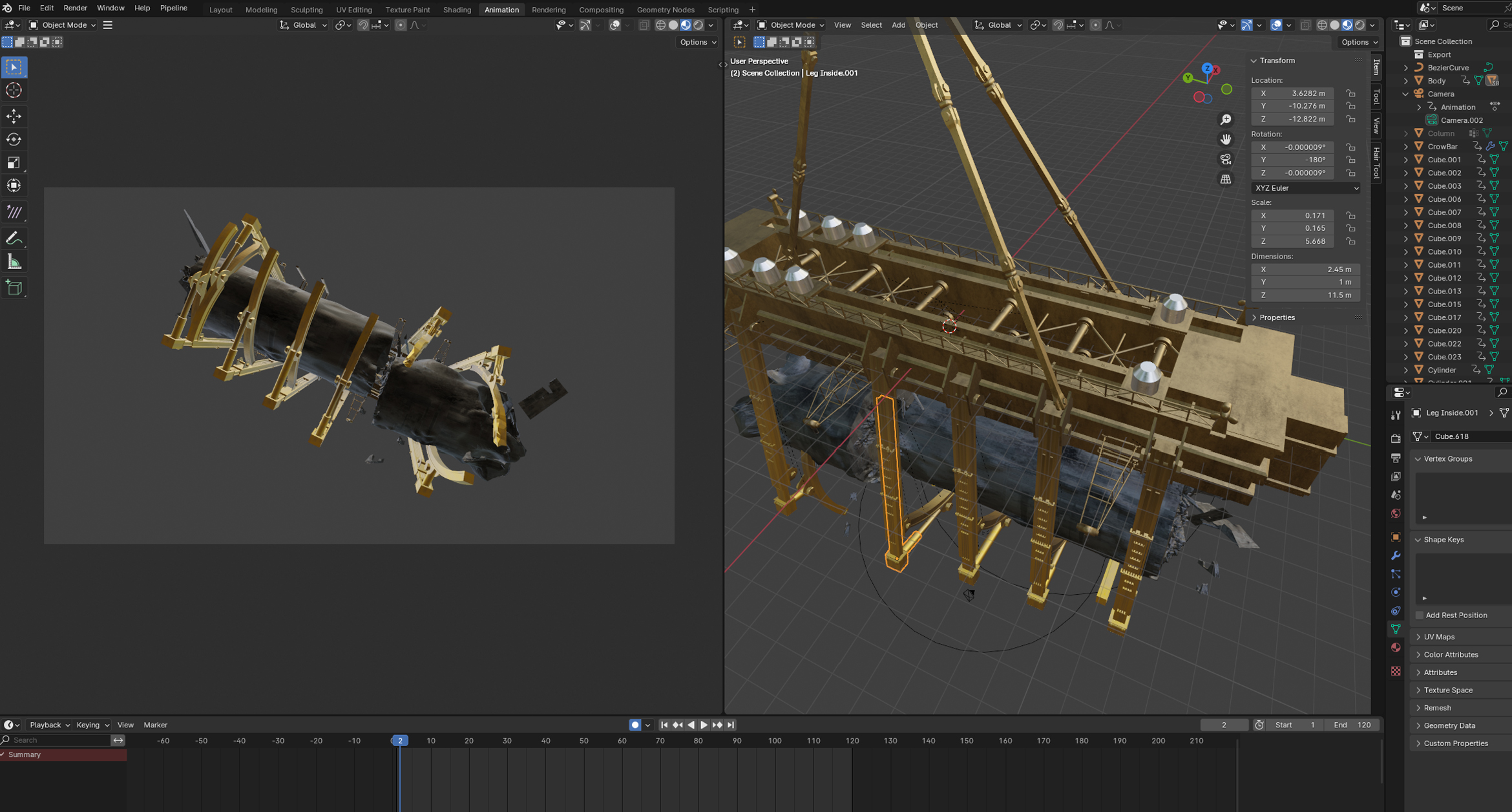The image size is (1512, 812).
Task: Enable the Add Rest Position checkbox
Action: pyautogui.click(x=1420, y=615)
